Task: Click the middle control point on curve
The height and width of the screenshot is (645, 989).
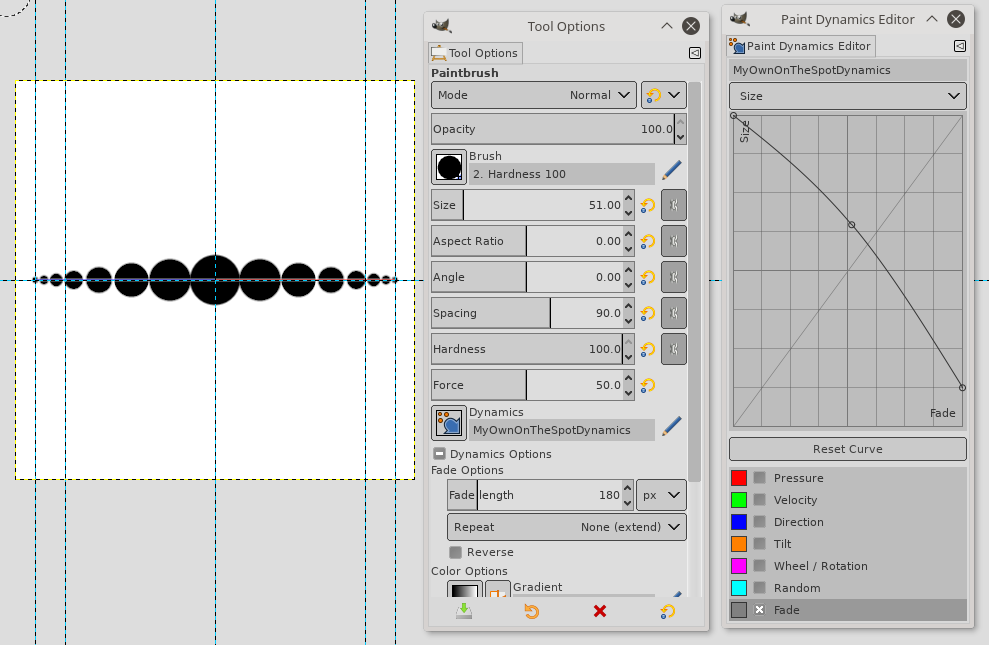Action: (851, 224)
